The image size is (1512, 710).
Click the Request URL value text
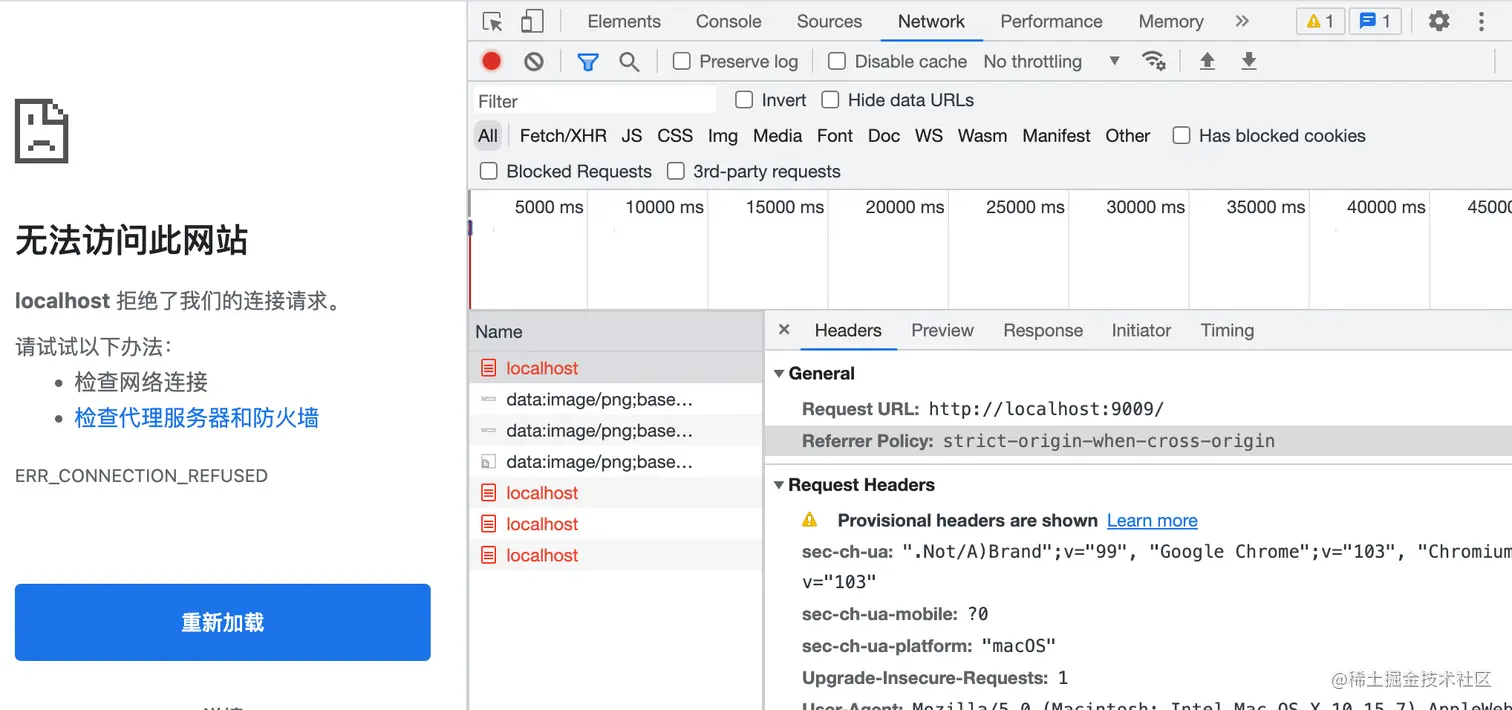coord(1047,409)
